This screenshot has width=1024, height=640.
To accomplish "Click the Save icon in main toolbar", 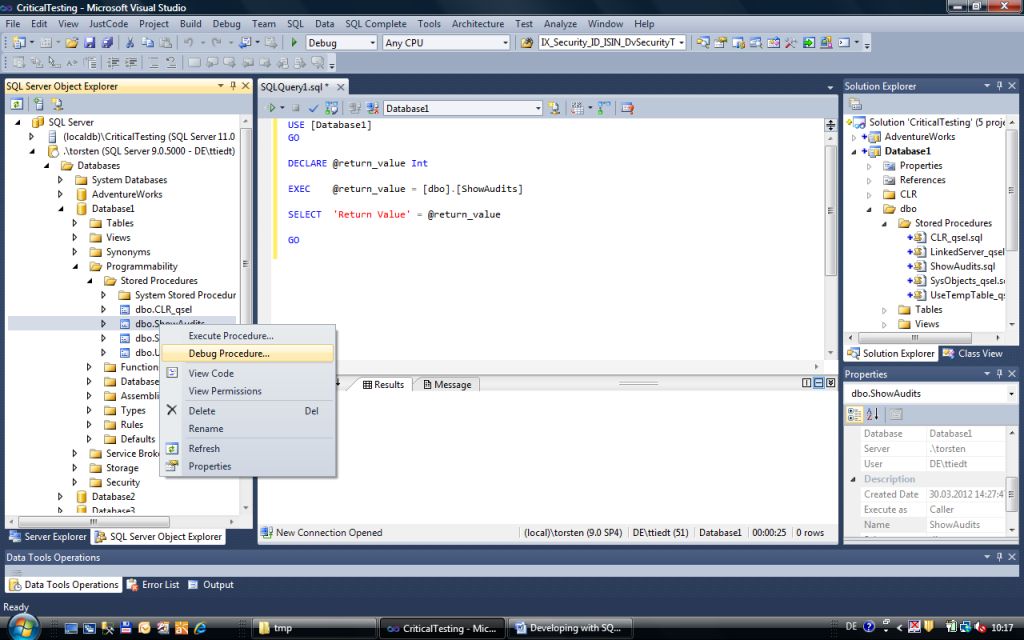I will tap(89, 42).
